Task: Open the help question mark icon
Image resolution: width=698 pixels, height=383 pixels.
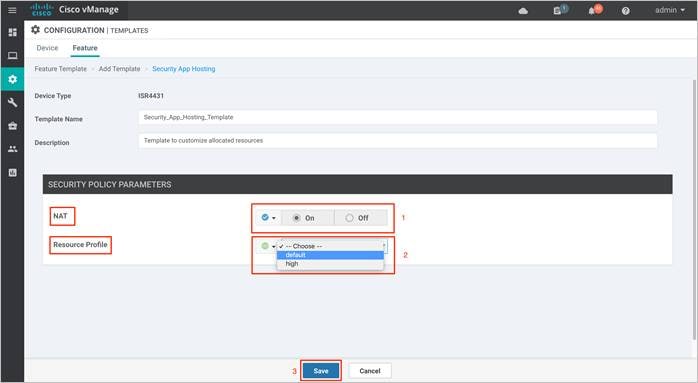Action: [x=625, y=11]
